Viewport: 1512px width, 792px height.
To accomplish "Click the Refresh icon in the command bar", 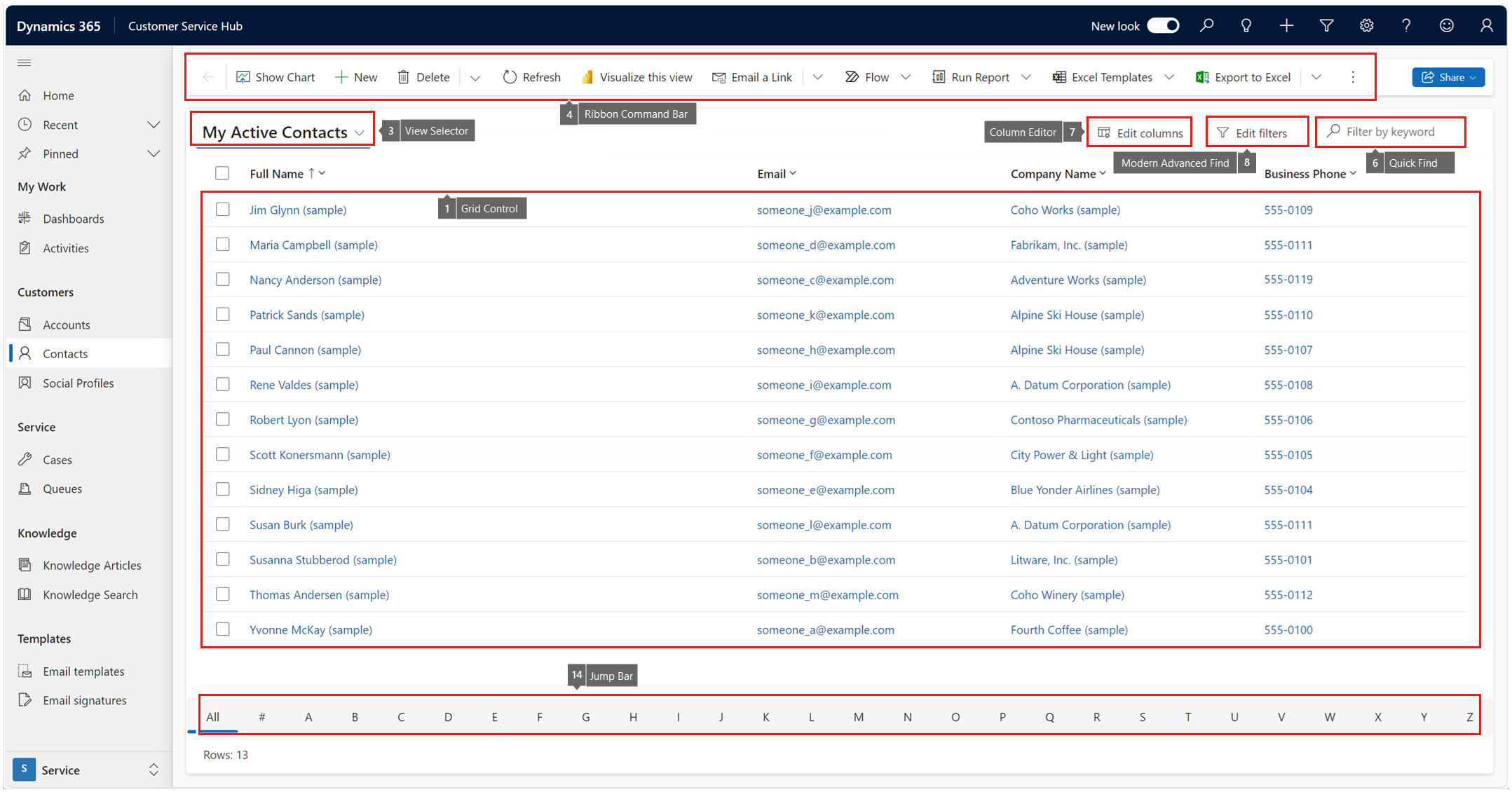I will (x=510, y=77).
